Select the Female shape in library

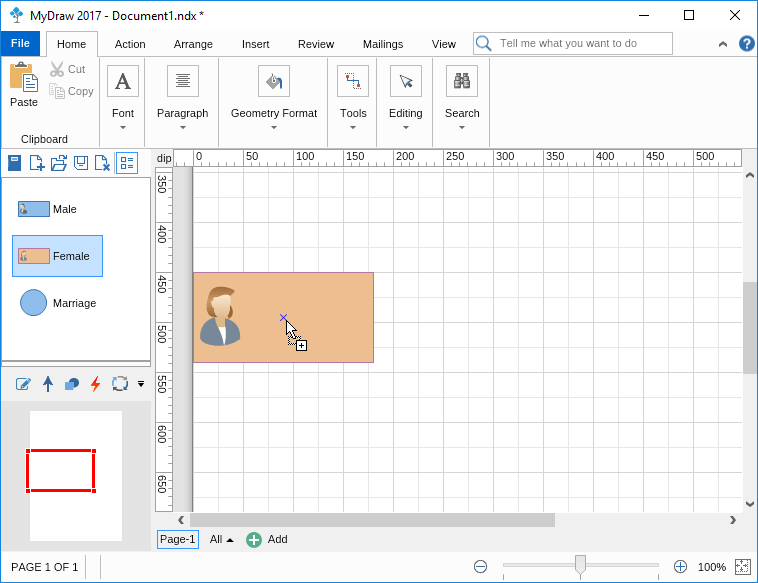coord(58,256)
